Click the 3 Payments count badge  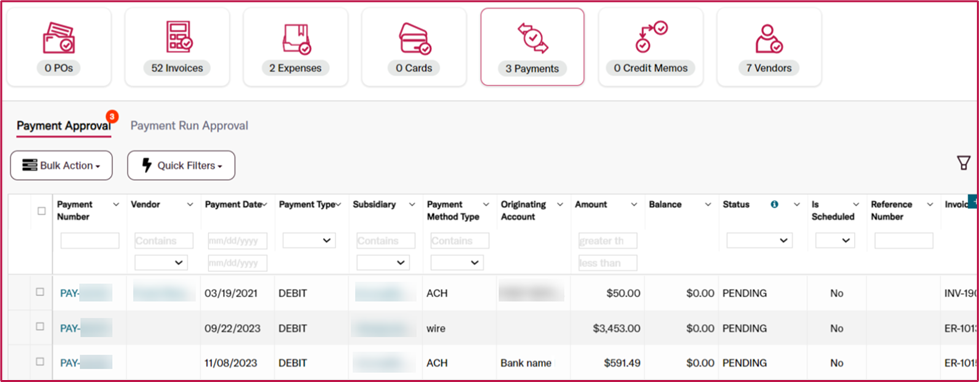click(532, 69)
